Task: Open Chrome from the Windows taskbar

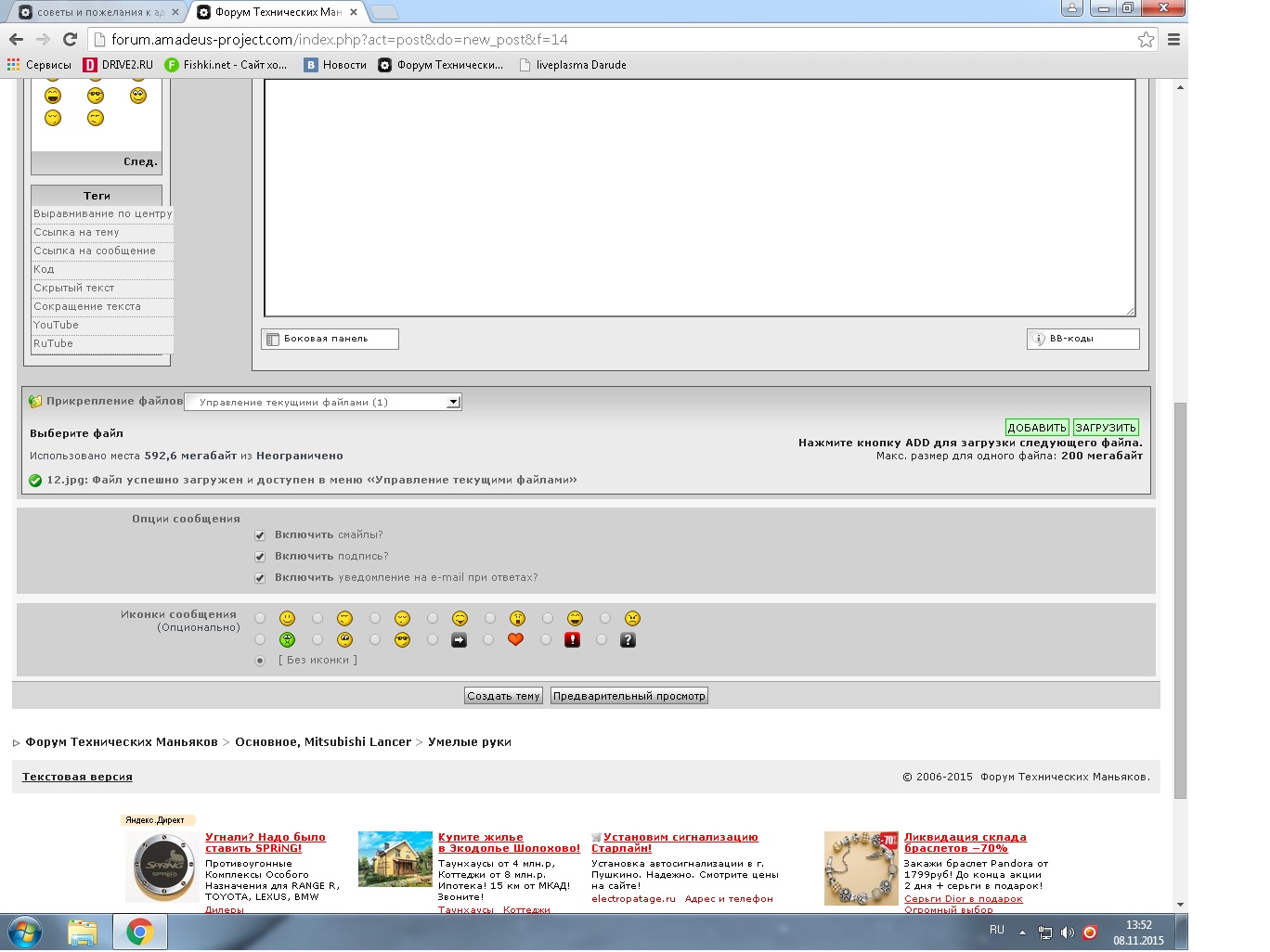Action: coord(139,932)
